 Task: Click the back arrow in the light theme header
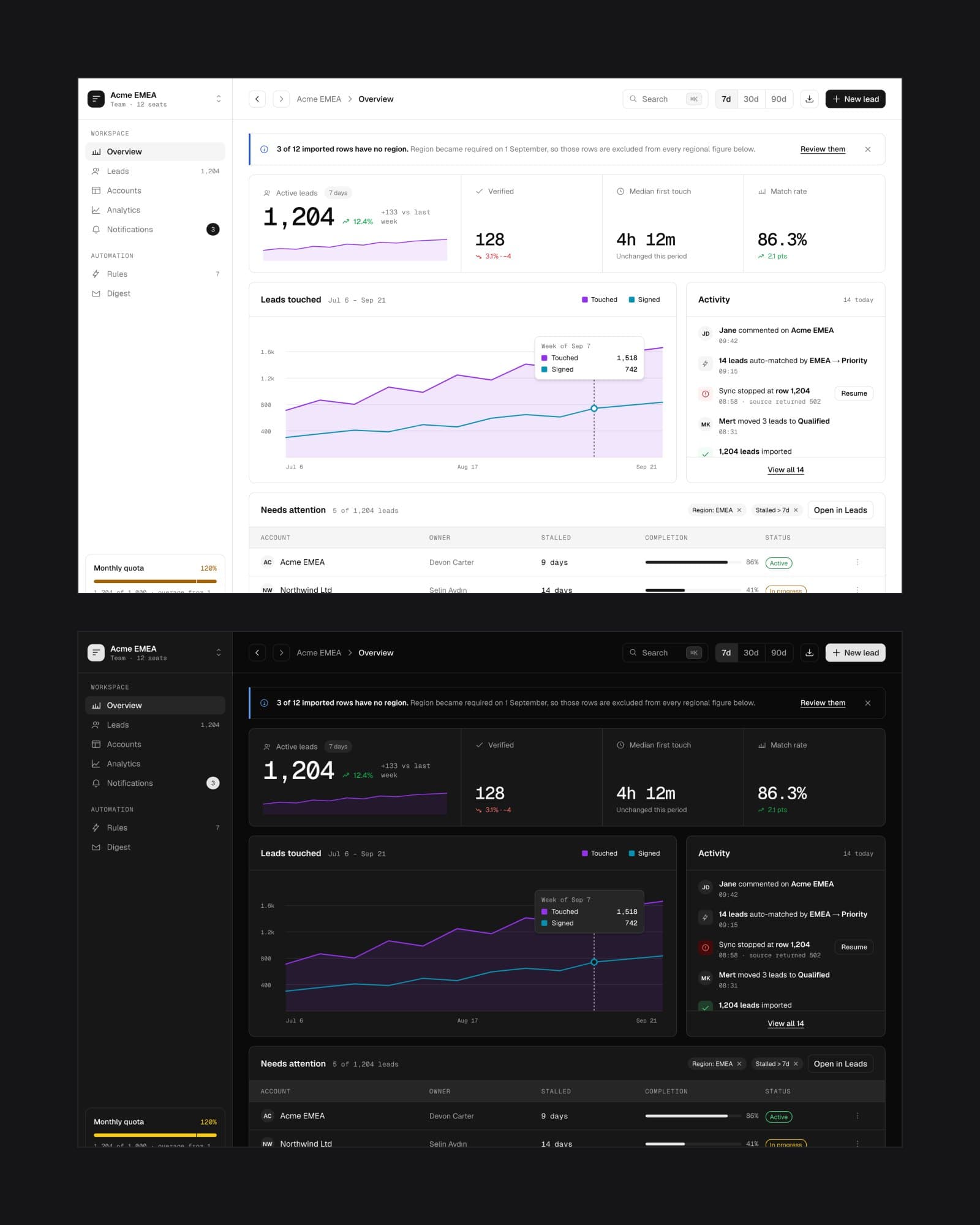pos(257,99)
